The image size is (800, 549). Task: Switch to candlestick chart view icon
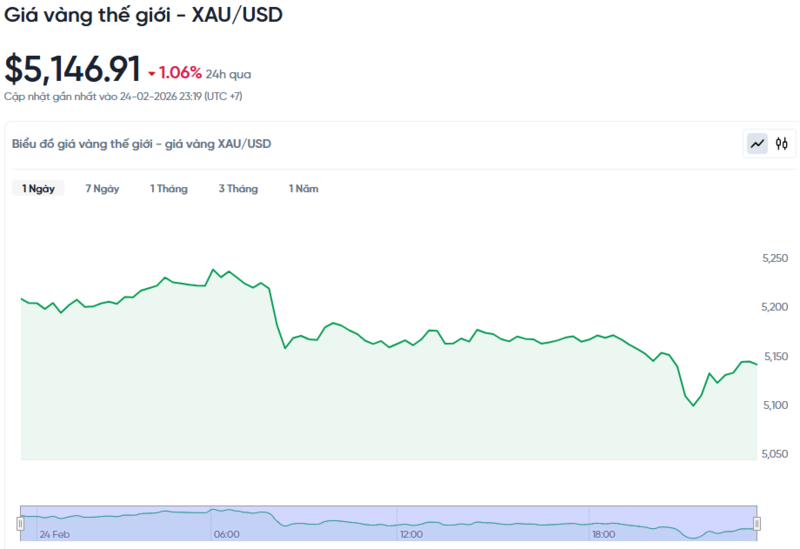point(782,144)
